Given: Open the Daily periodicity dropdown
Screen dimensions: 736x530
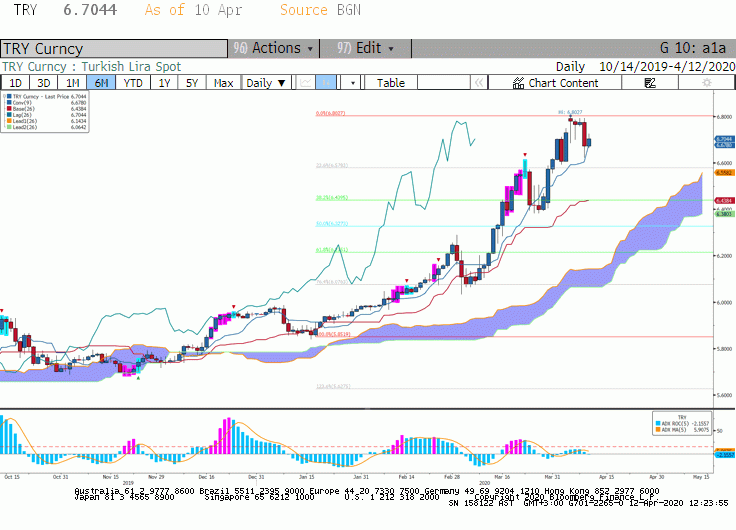Looking at the screenshot, I should 266,83.
